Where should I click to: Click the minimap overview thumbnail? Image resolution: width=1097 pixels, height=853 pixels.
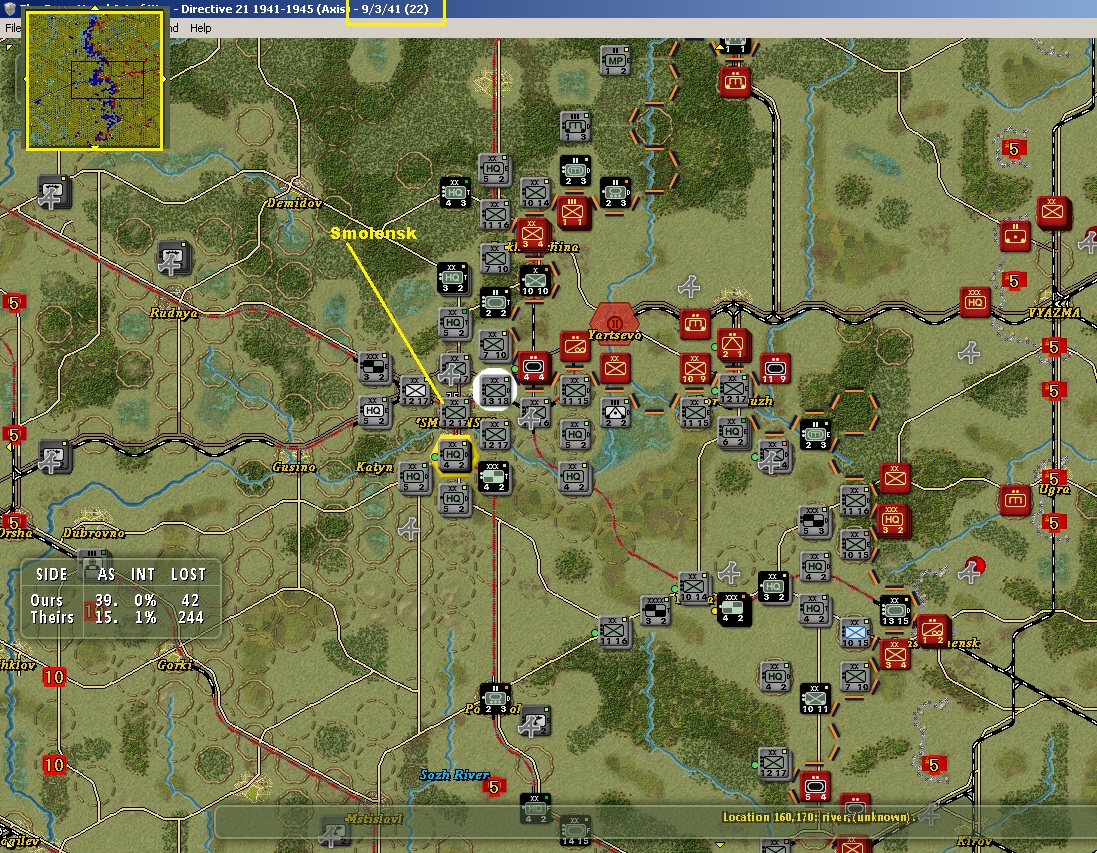tap(94, 80)
